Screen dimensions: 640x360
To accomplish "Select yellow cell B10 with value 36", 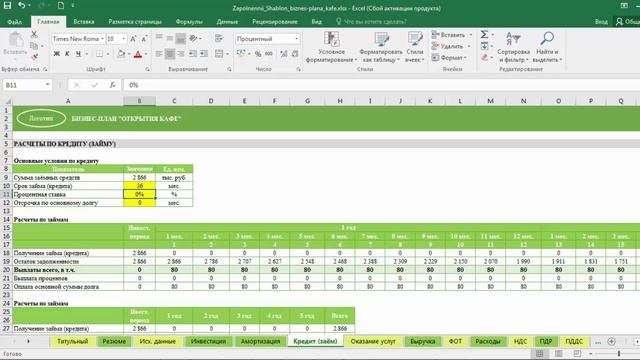I will coord(140,186).
